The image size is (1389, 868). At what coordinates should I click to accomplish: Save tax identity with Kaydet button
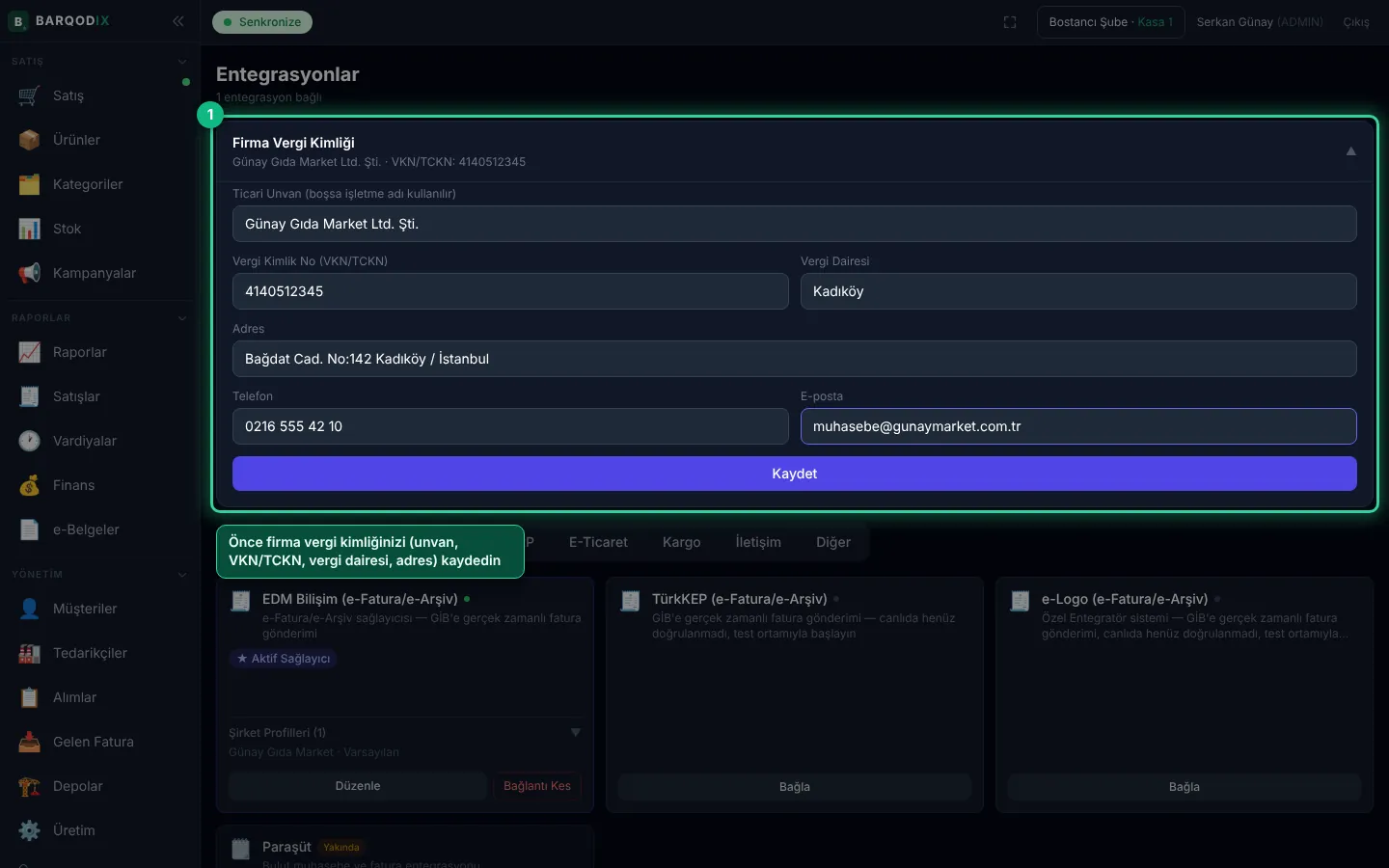pos(795,474)
